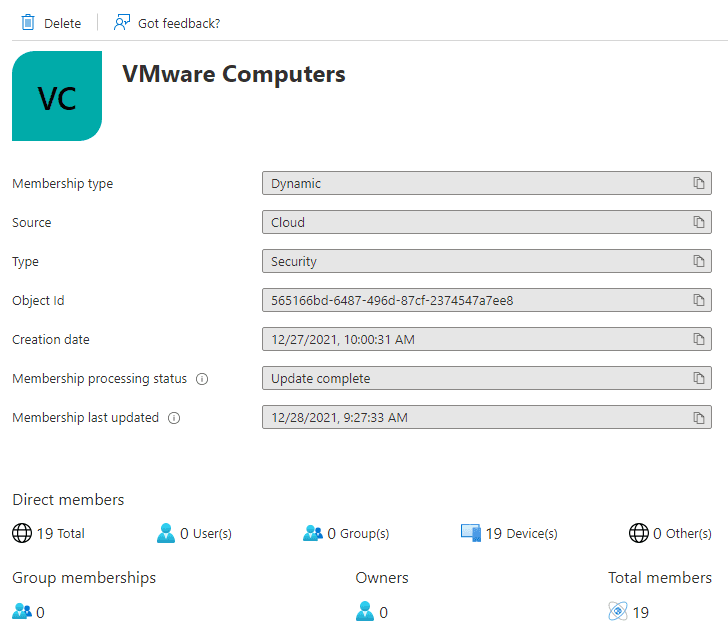Click the VMware Computers title
The width and height of the screenshot is (728, 640).
tap(234, 74)
